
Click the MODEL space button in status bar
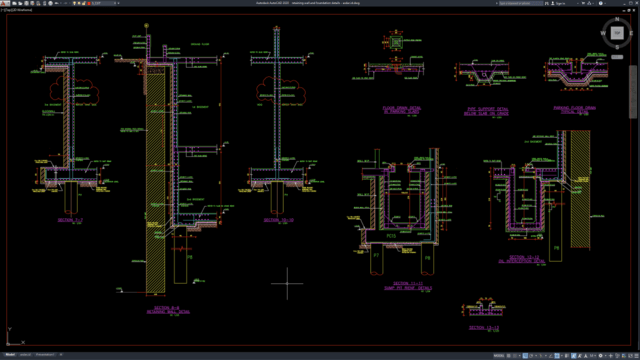[x=499, y=356]
